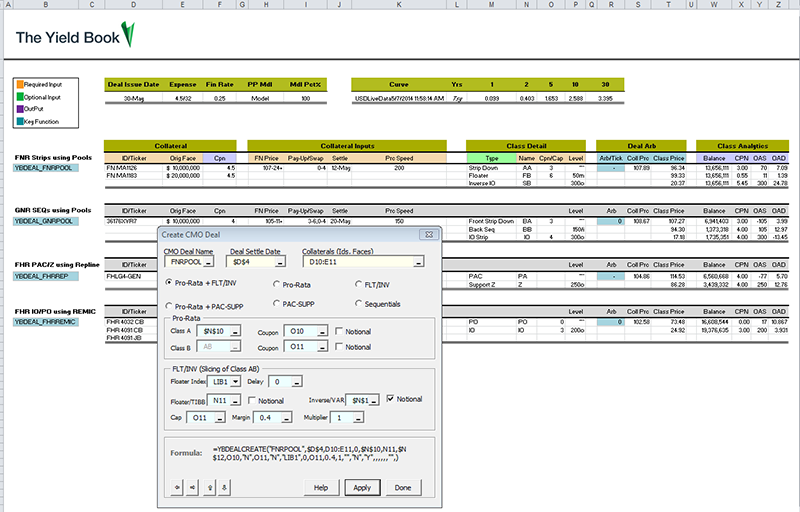Click range selector beside Cap field
The image size is (800, 512).
219,418
